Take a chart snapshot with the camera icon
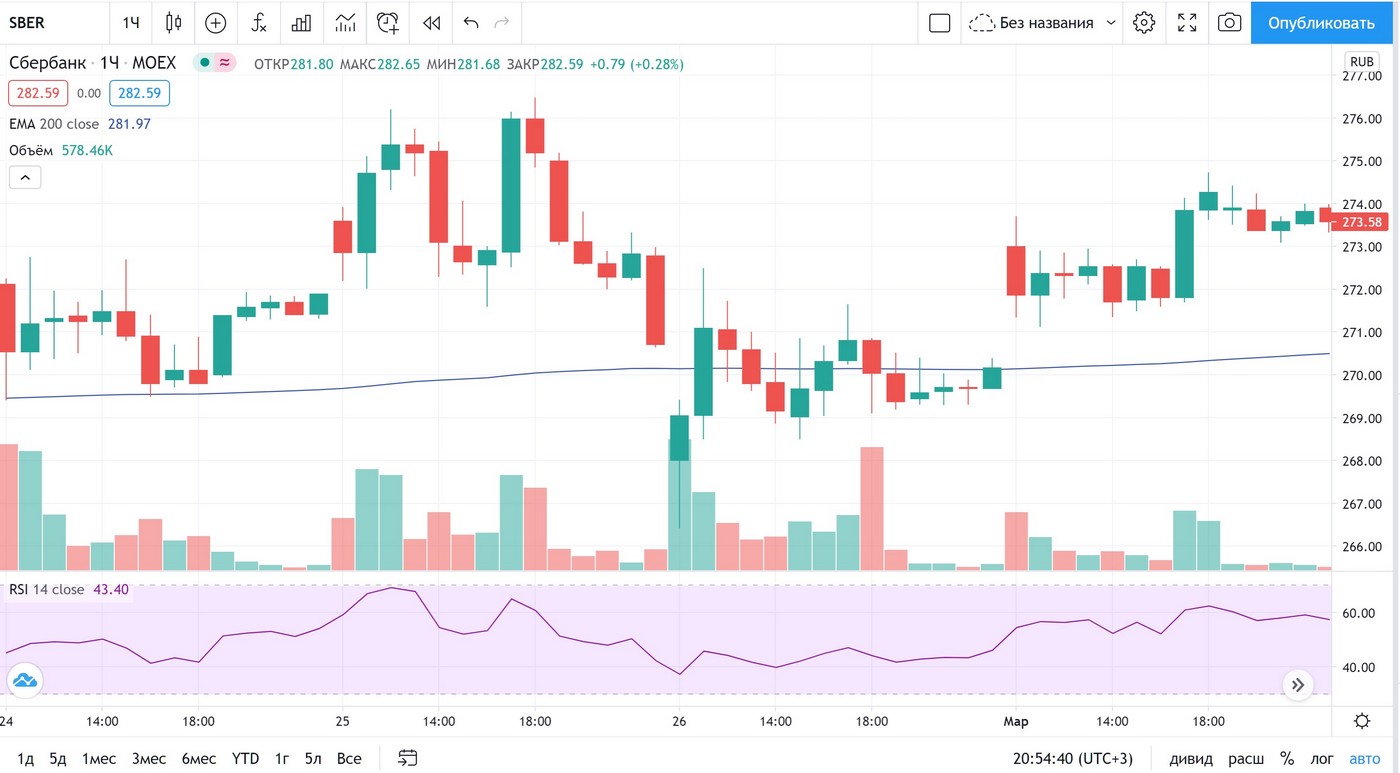Screen dimensions: 1400x773 pos(1229,22)
